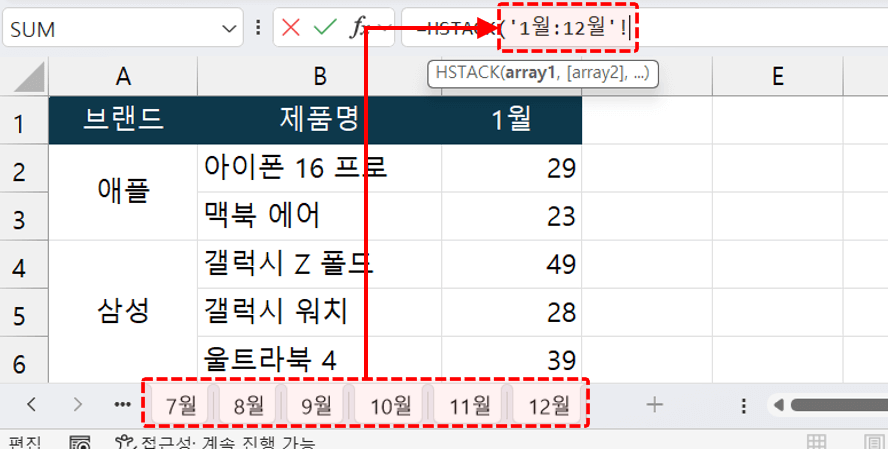Select the merged 애플 cell

coord(123,192)
